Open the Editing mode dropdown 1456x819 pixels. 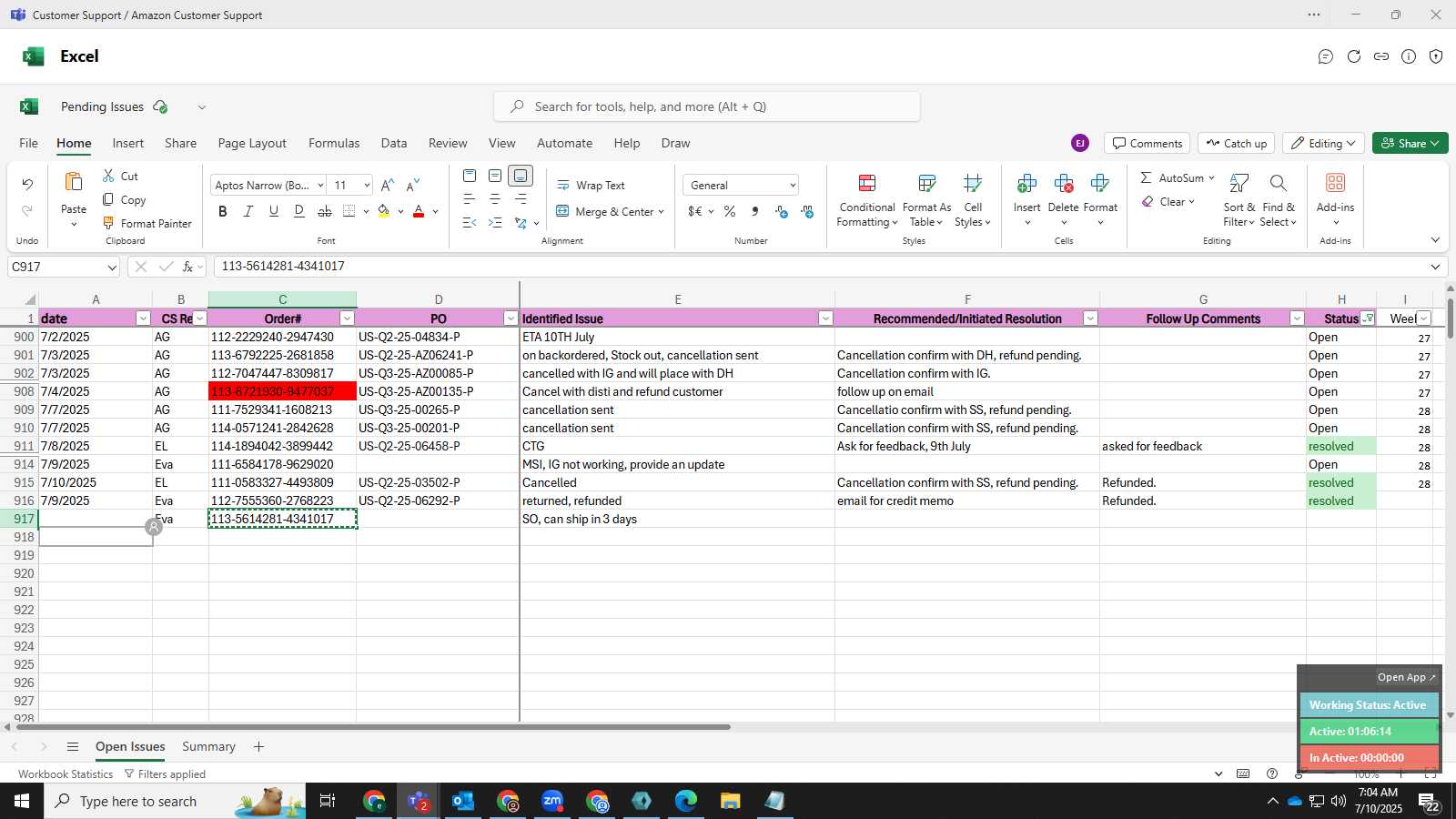point(1323,143)
